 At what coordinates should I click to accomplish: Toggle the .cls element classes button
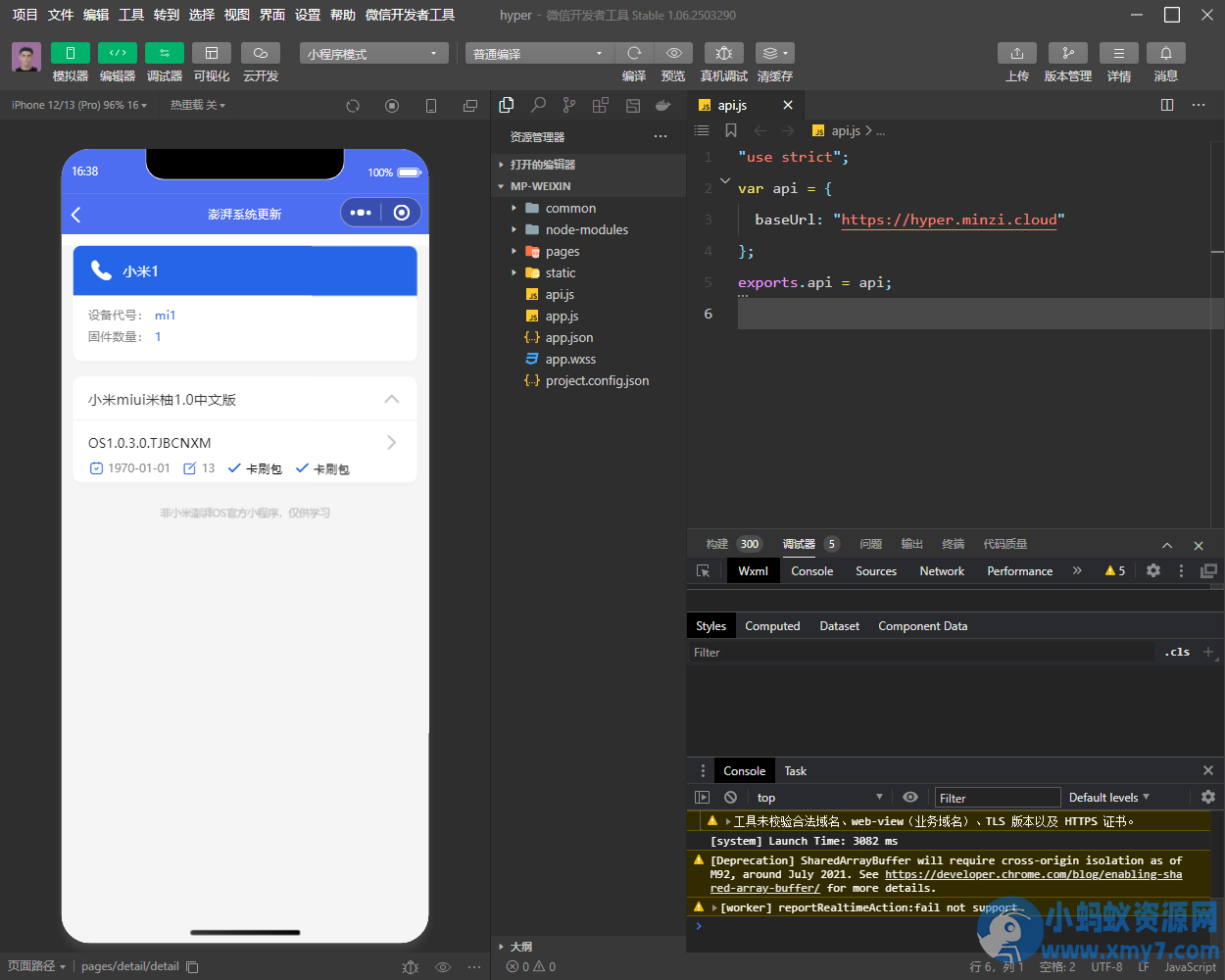[x=1177, y=652]
